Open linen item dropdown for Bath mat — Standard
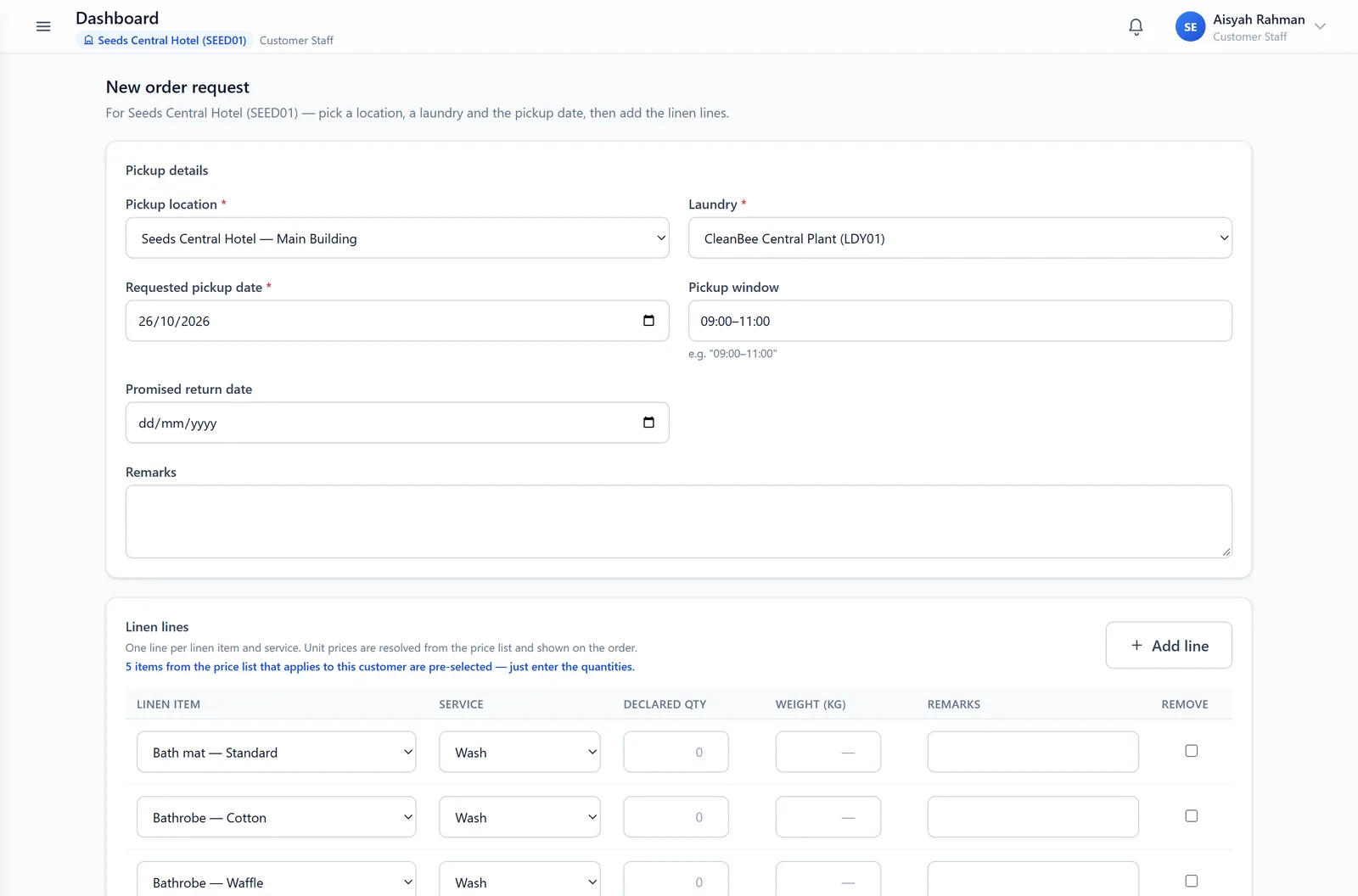Image resolution: width=1358 pixels, height=896 pixels. [x=276, y=753]
